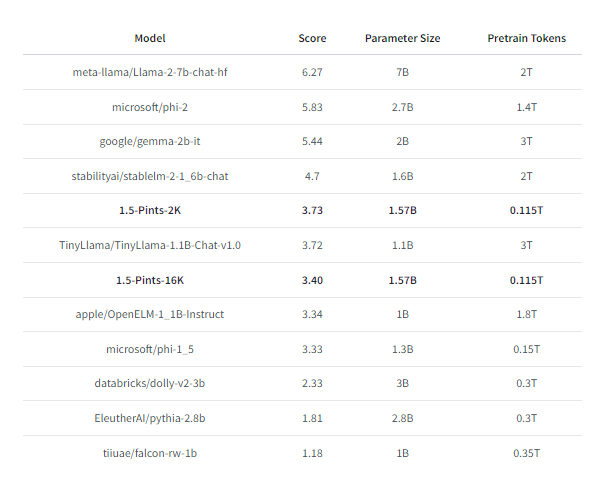The width and height of the screenshot is (602, 483).
Task: Click 1B in the OpenELM row
Action: [402, 314]
